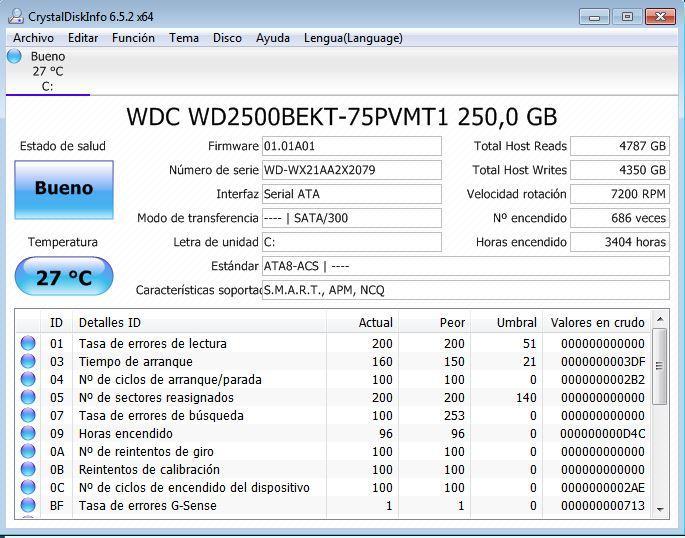
Task: Click the Umbral value 140 for sectores reasignados
Action: click(x=526, y=397)
